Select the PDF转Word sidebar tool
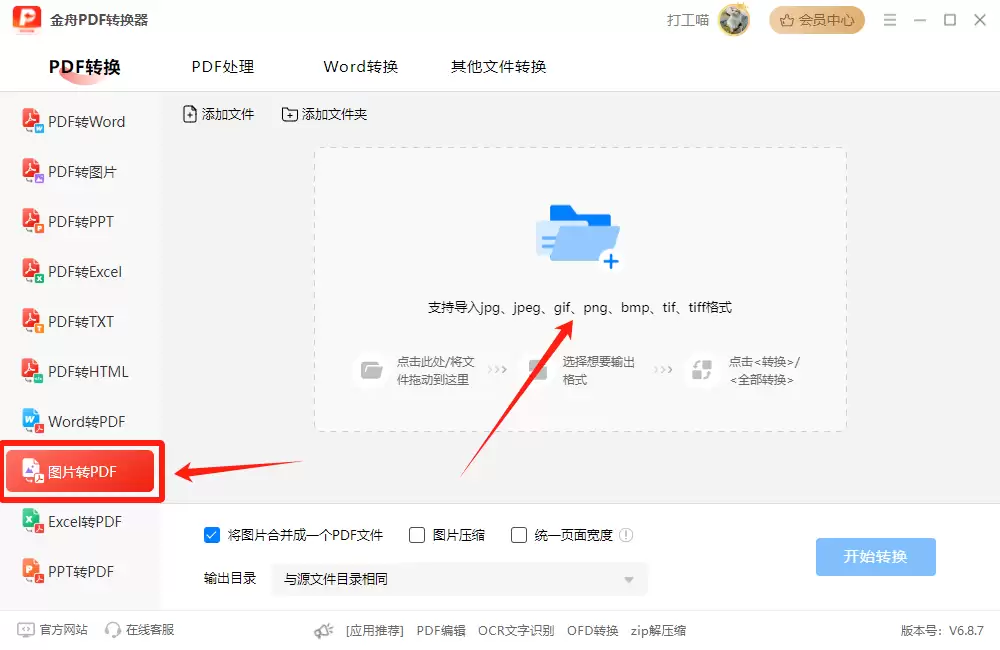 click(80, 121)
